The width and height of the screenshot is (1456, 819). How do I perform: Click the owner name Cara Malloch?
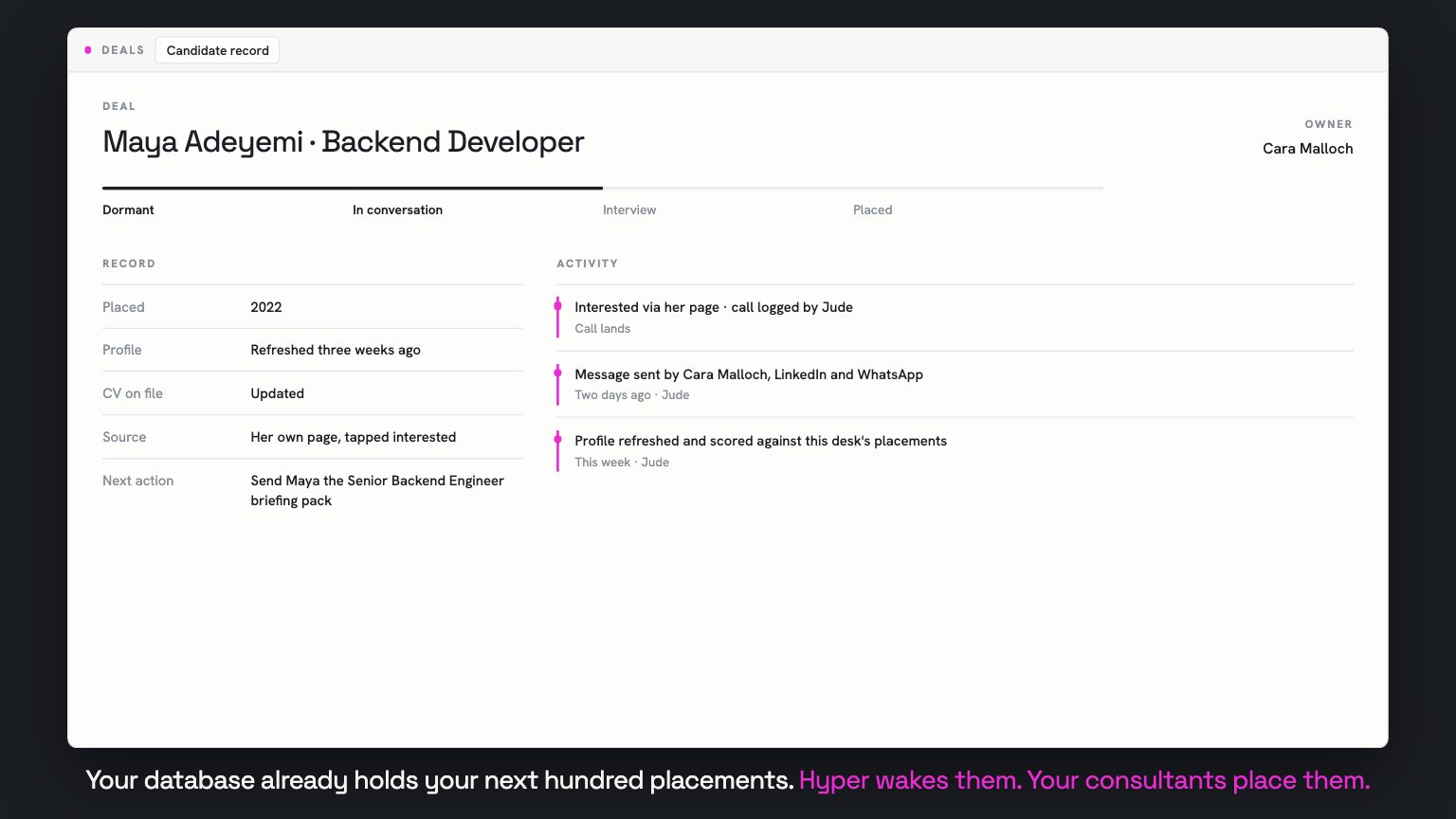coord(1307,148)
